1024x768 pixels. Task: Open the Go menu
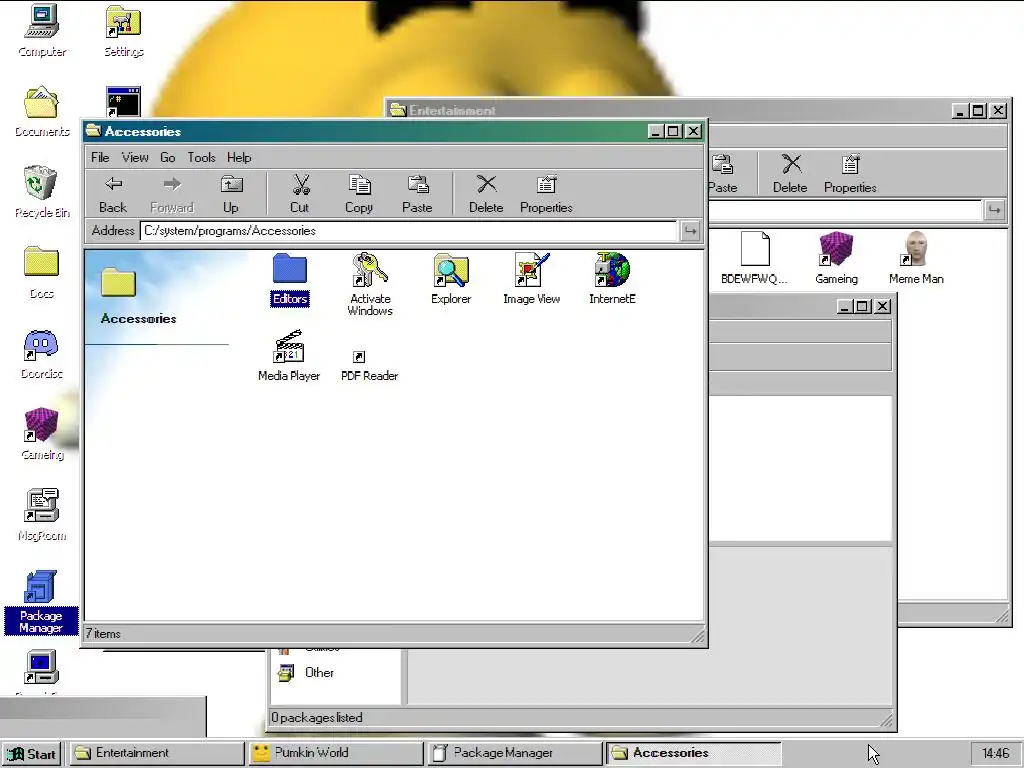167,157
